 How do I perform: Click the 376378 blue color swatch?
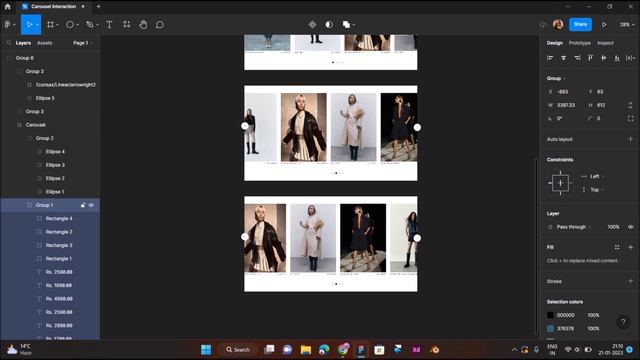click(551, 329)
